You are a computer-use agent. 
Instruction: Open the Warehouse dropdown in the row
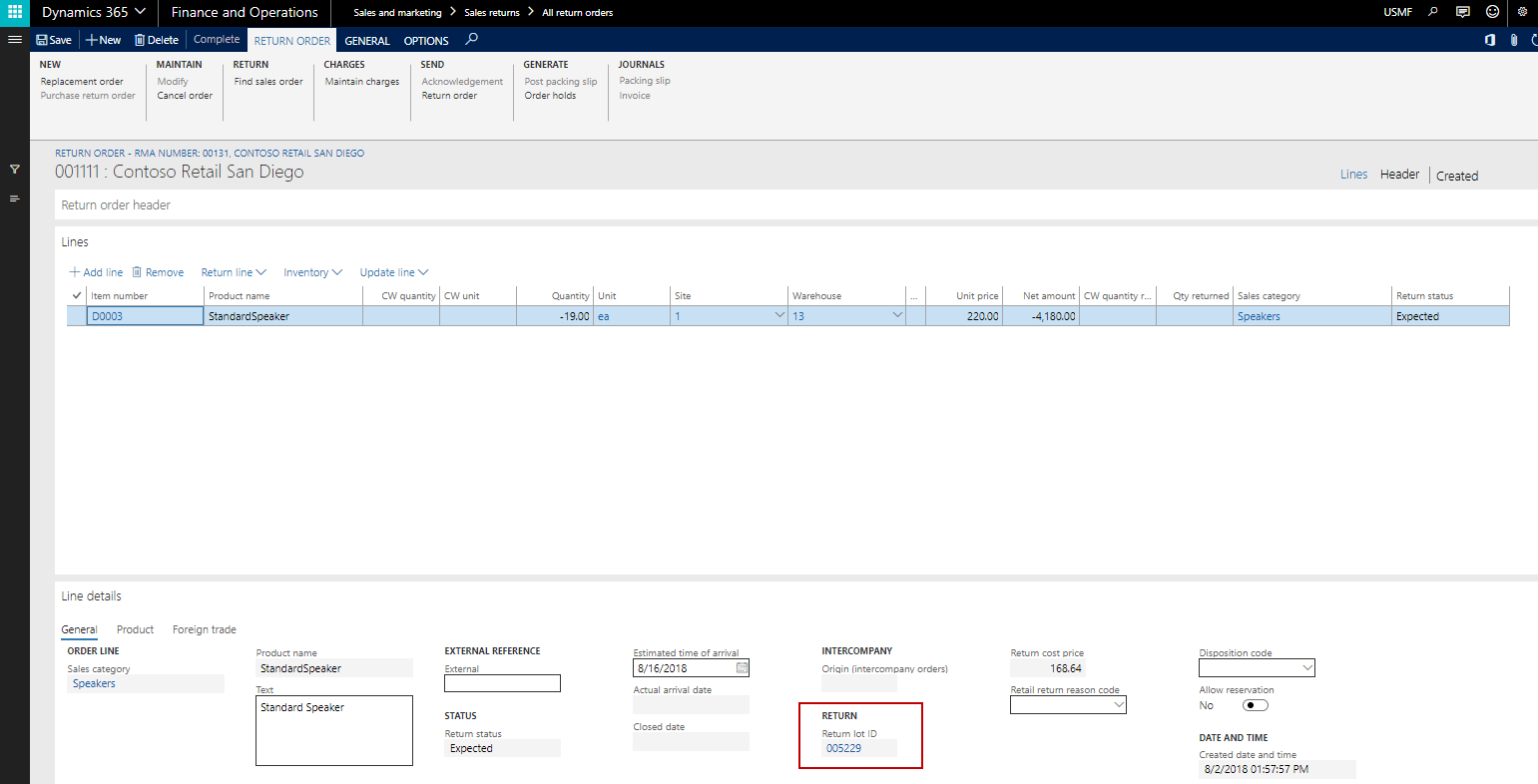[x=896, y=316]
